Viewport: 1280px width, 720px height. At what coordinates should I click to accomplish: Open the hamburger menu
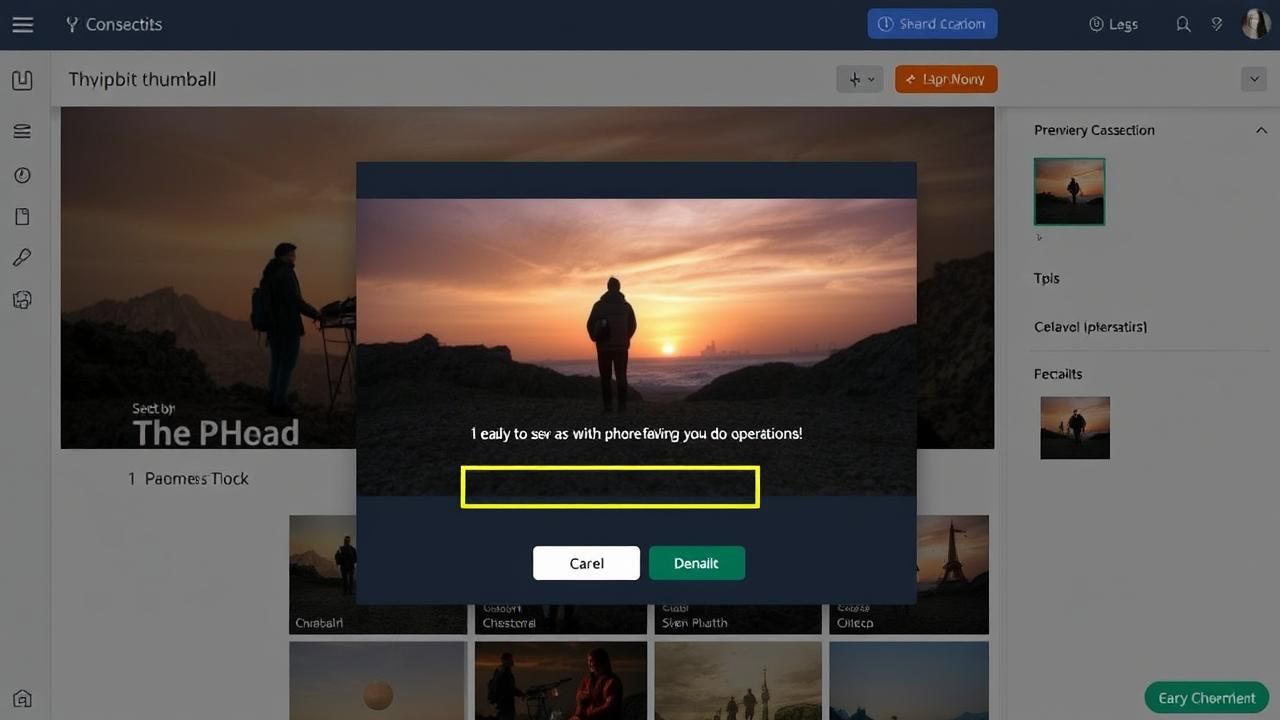point(22,25)
